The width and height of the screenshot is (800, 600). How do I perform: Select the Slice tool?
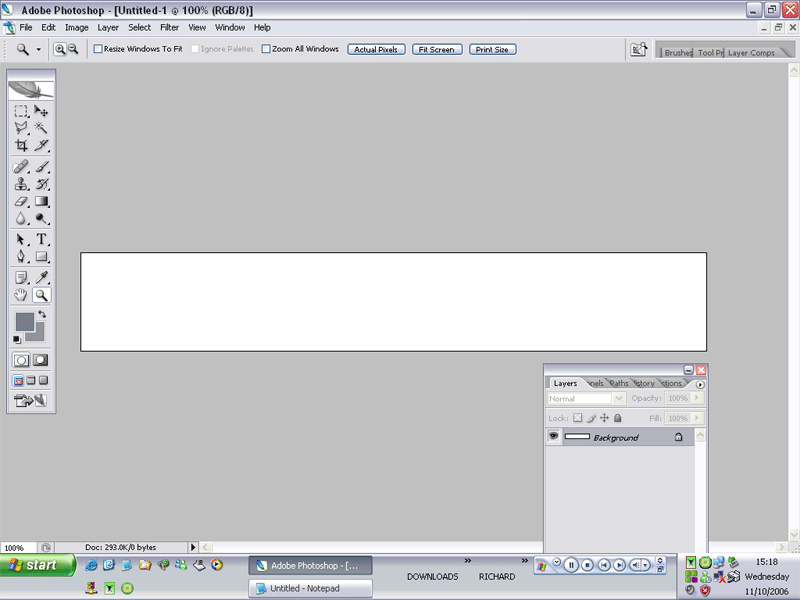click(41, 145)
